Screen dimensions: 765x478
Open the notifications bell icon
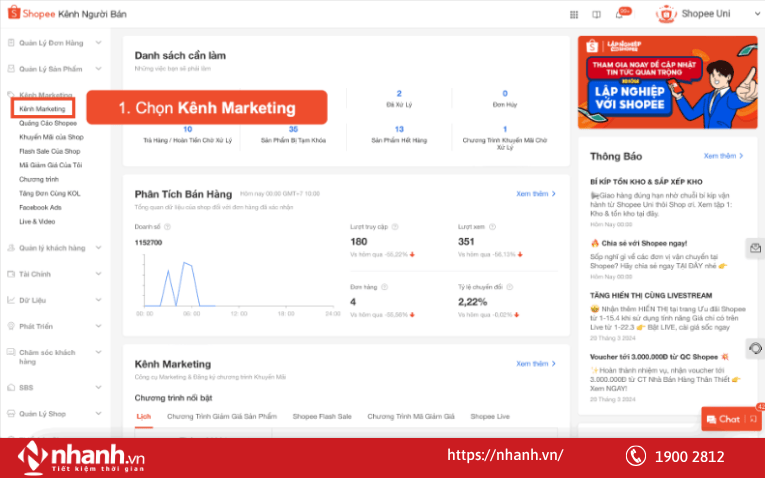click(x=620, y=15)
